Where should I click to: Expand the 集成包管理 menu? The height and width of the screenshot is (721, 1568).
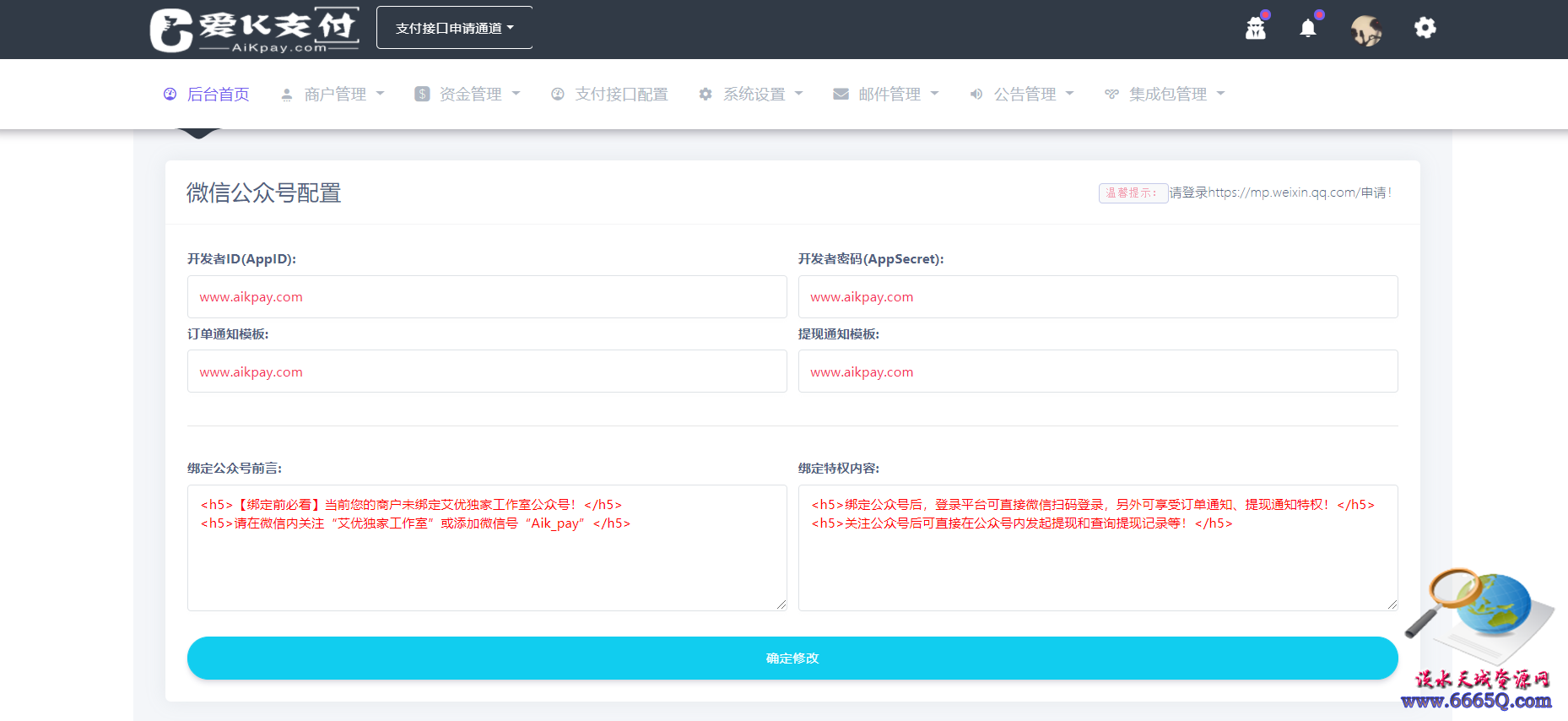click(x=1165, y=94)
